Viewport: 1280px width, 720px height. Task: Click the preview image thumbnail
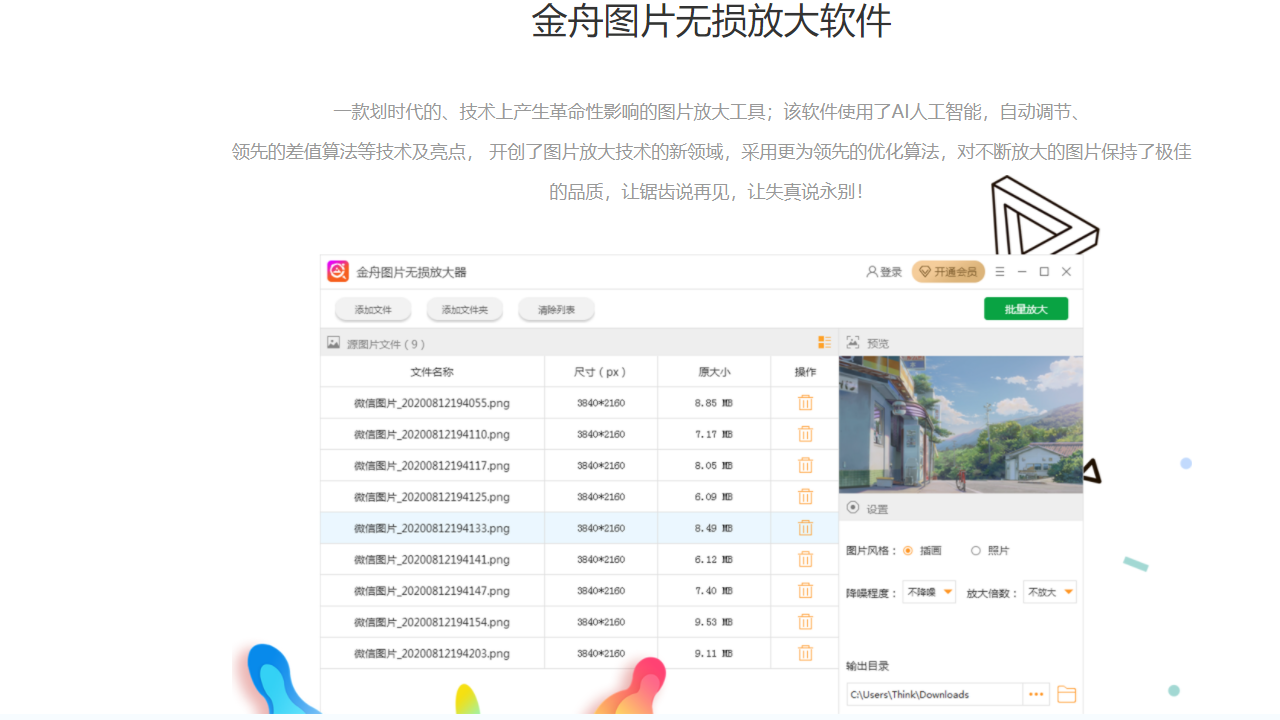click(961, 423)
